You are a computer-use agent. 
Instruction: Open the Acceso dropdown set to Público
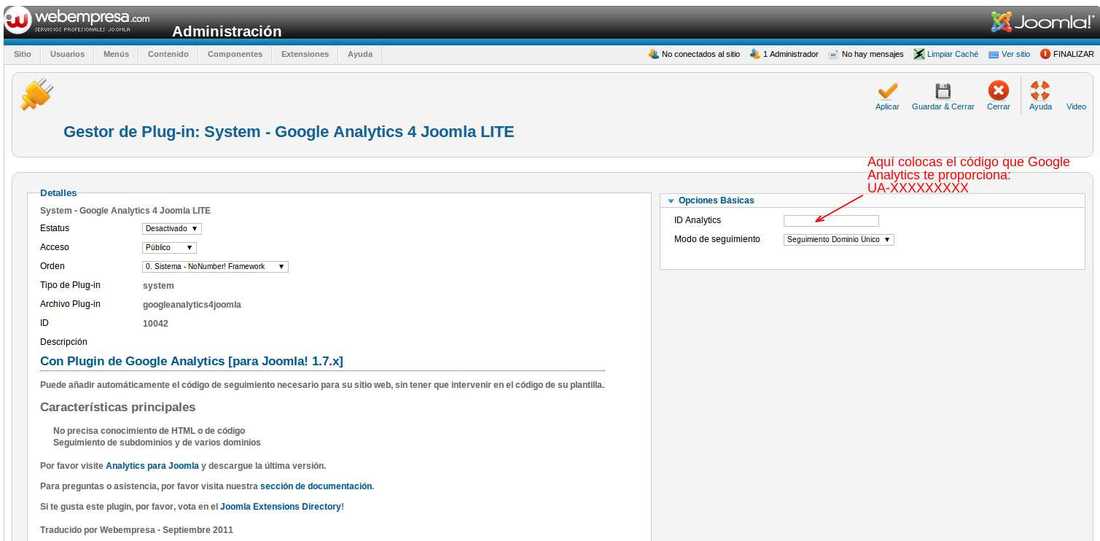click(169, 248)
